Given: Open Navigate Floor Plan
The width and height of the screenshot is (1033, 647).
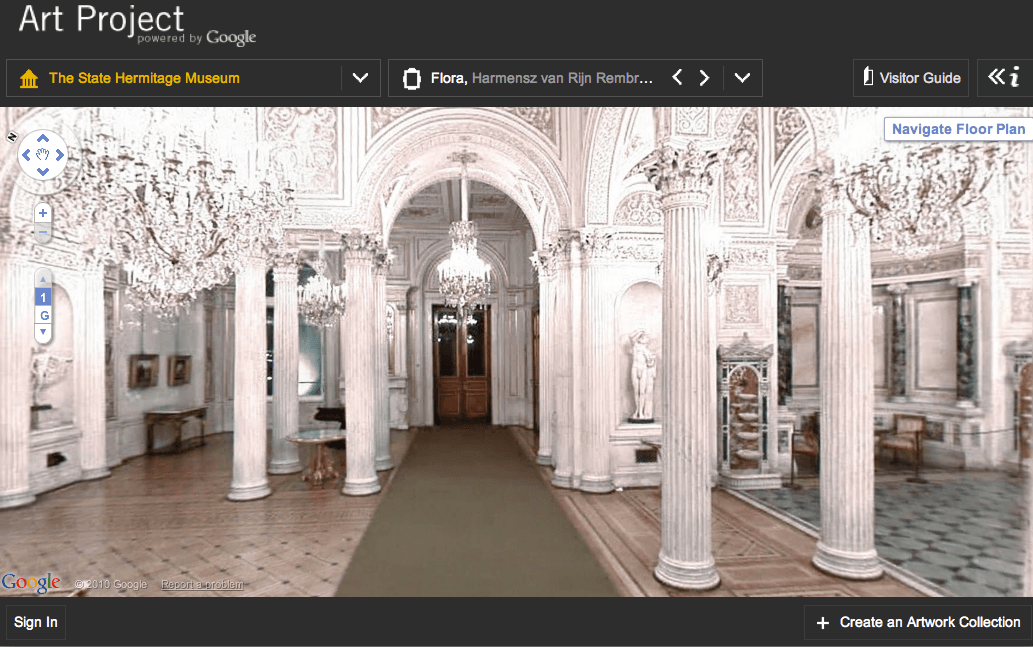Looking at the screenshot, I should point(958,129).
